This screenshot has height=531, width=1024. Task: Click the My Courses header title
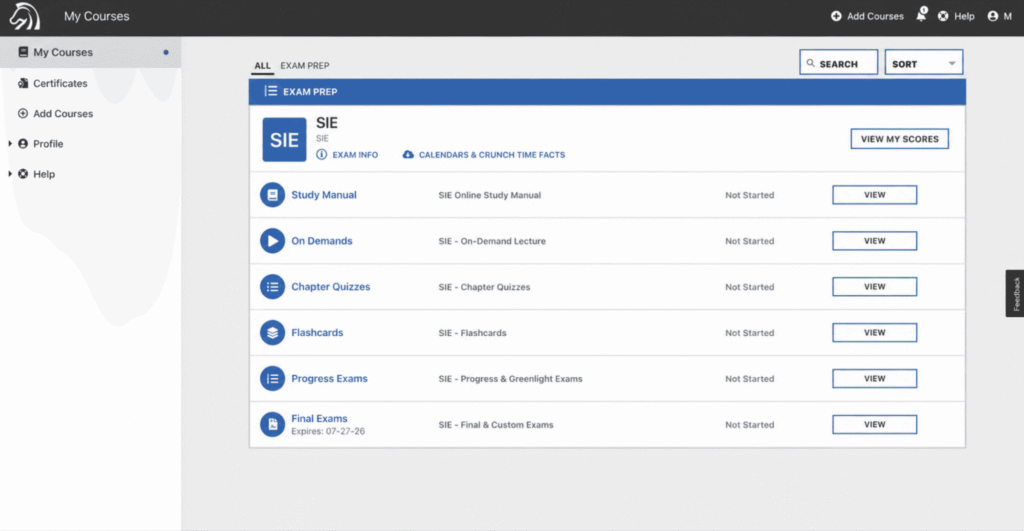coord(97,16)
